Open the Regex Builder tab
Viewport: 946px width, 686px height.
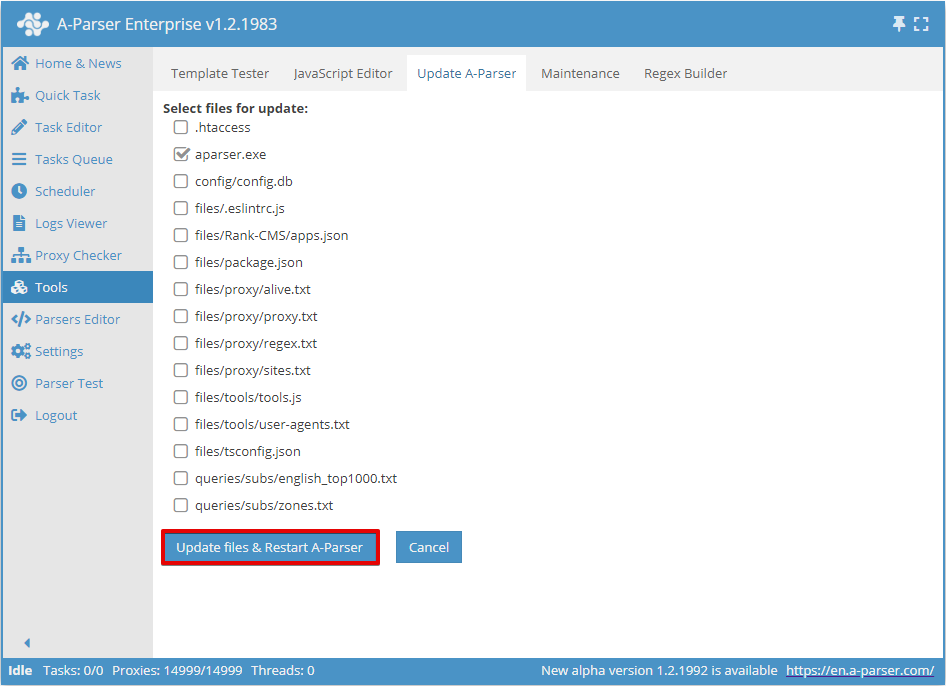pyautogui.click(x=685, y=73)
